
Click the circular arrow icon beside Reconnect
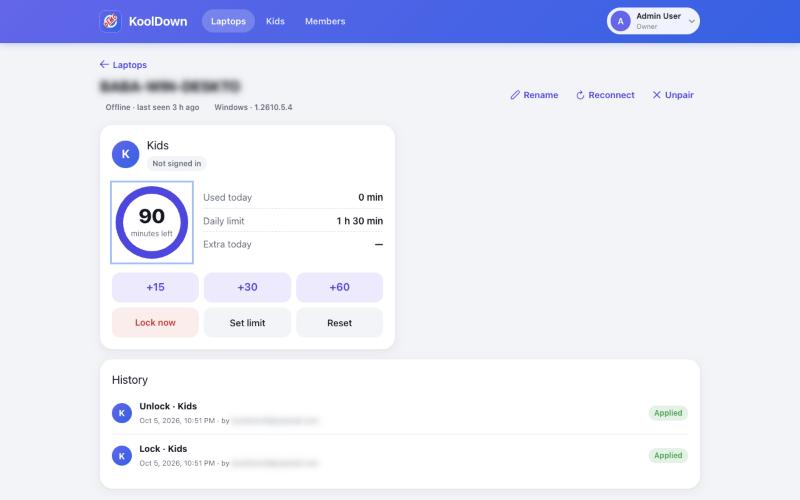(x=580, y=95)
